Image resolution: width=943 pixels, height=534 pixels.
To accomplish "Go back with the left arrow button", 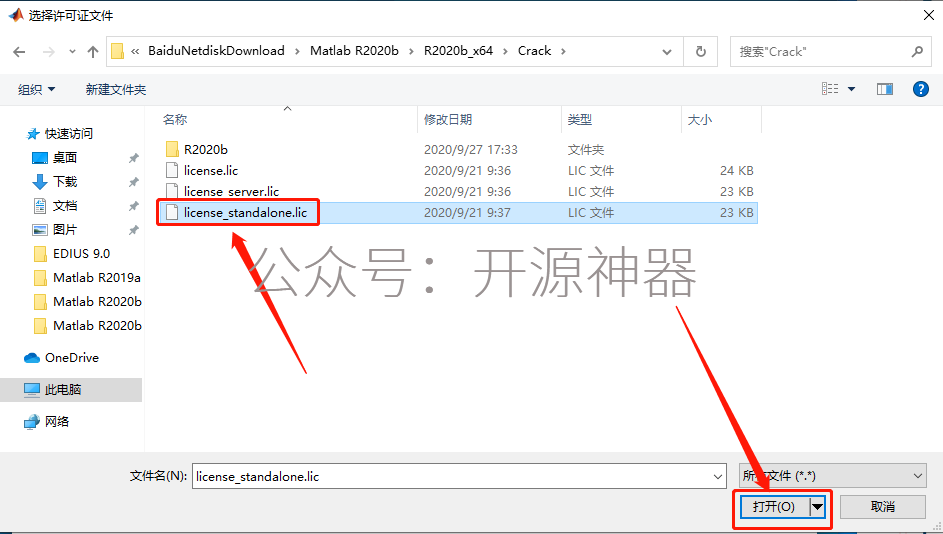I will coord(19,52).
